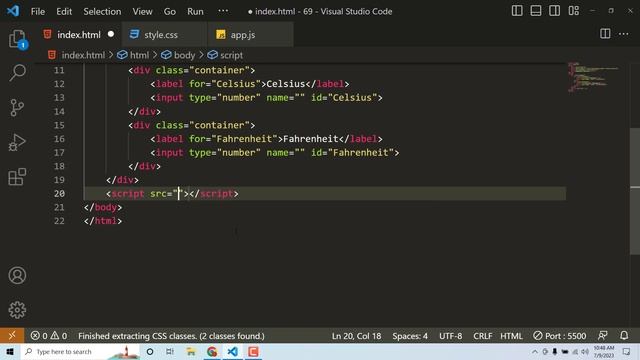Show hidden system tray icons
This screenshot has height=360, width=640.
535,351
